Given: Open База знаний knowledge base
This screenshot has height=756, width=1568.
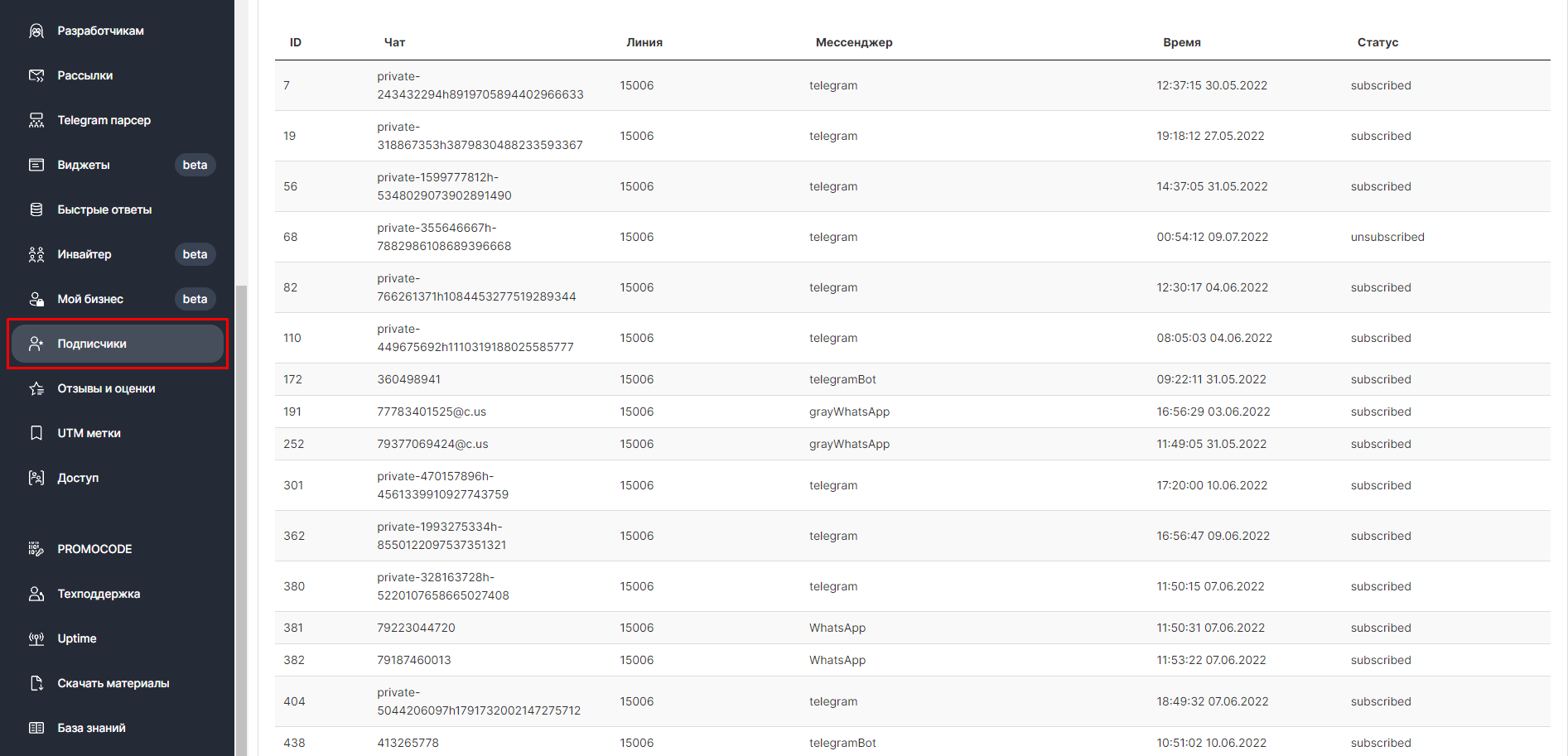Looking at the screenshot, I should (x=91, y=728).
